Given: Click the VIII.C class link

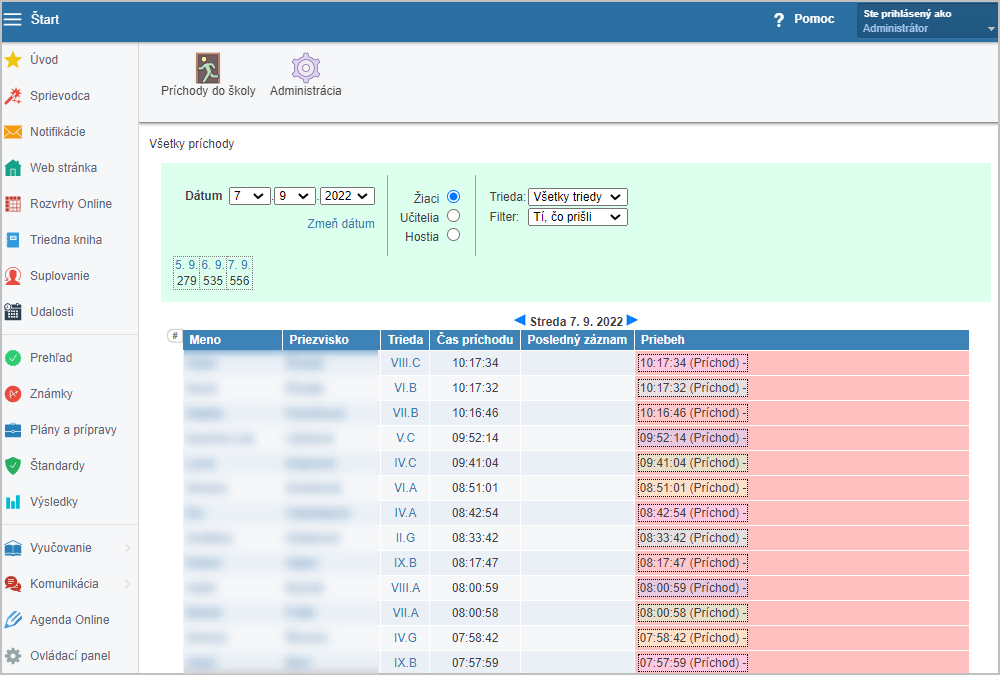Looking at the screenshot, I should point(405,363).
